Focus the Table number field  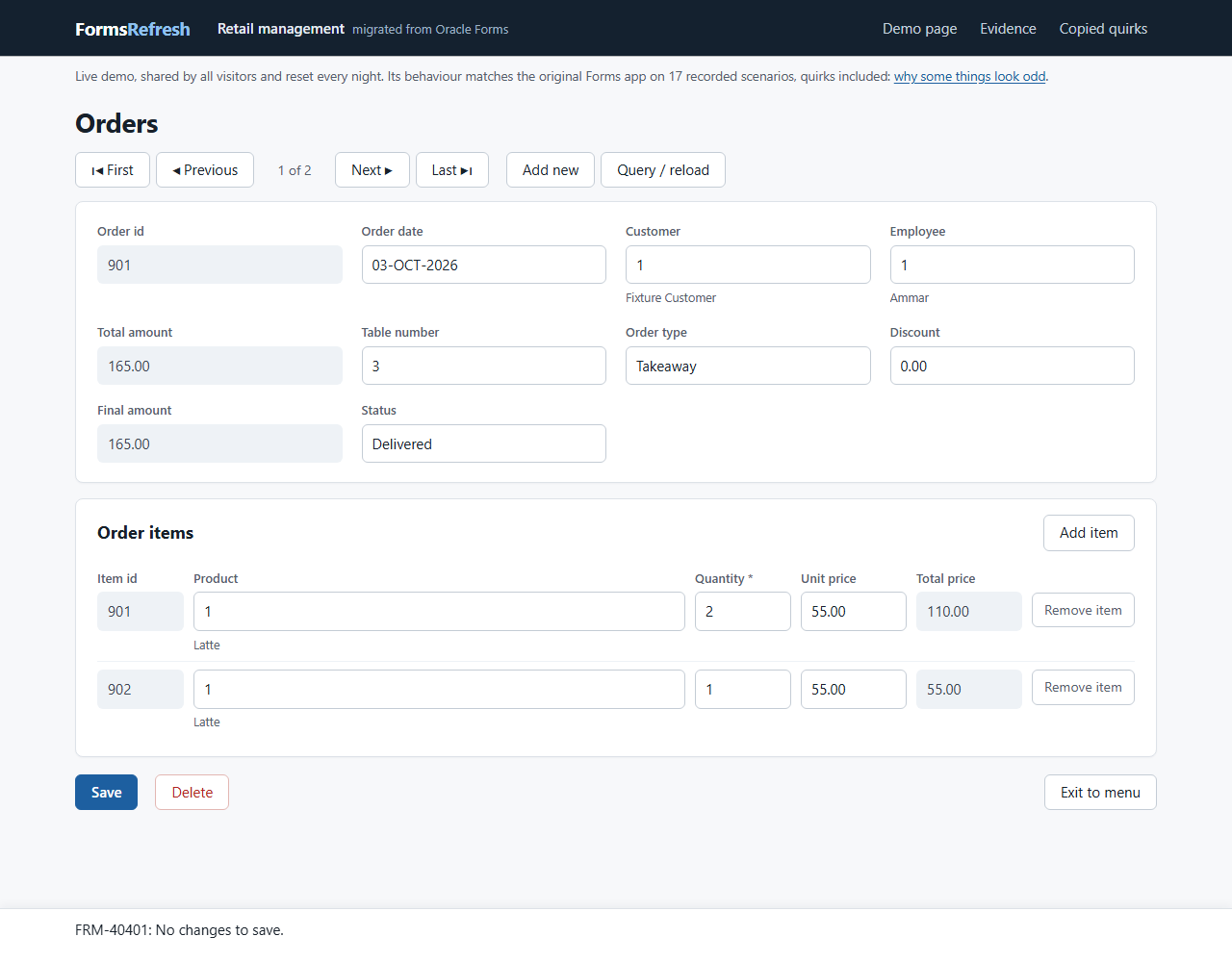tap(484, 366)
